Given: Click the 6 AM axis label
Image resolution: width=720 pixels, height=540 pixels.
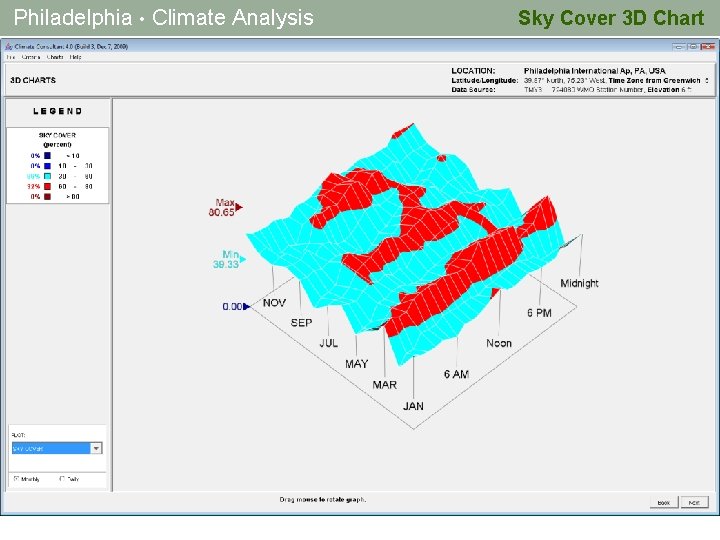Looking at the screenshot, I should 456,374.
